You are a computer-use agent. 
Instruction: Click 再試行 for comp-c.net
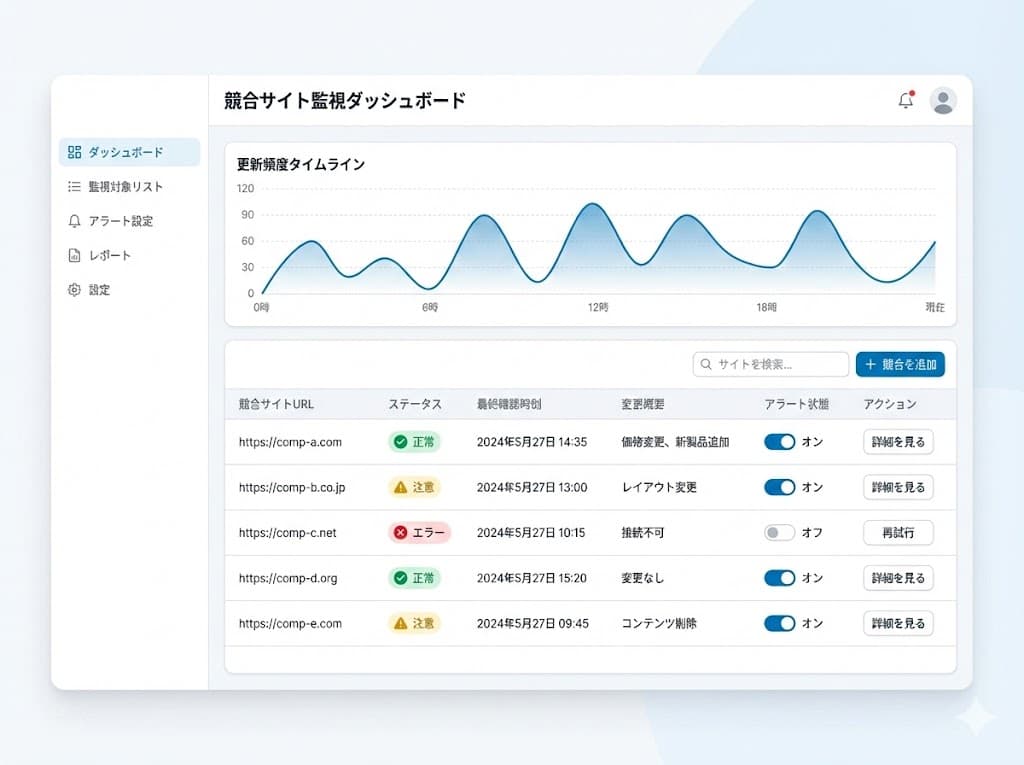tap(897, 533)
